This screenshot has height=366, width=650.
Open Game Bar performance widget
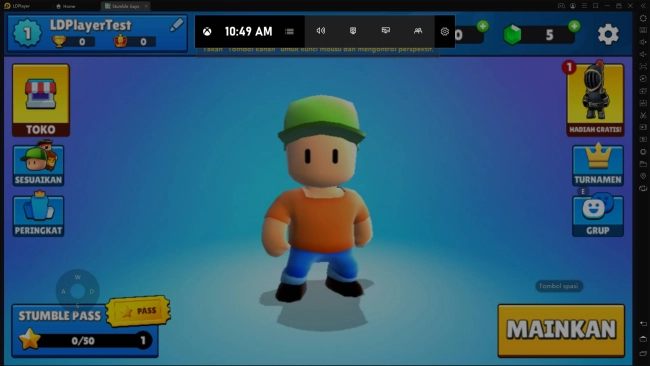coord(386,31)
